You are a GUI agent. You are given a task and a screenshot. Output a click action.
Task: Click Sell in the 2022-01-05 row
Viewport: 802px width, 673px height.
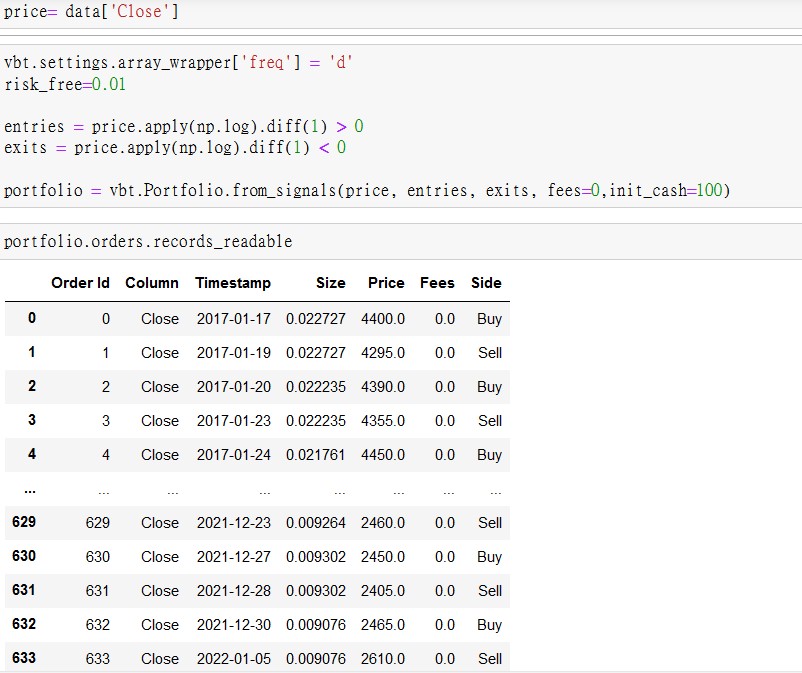coord(490,659)
